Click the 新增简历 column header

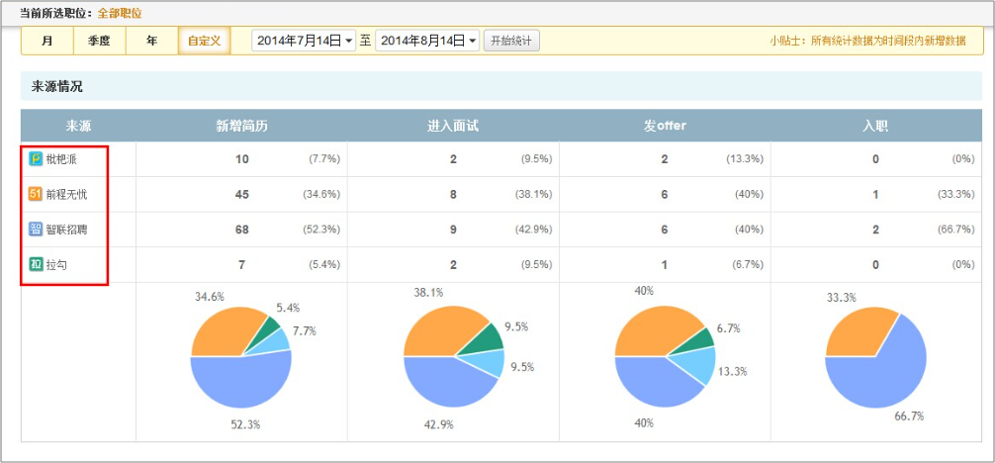point(242,126)
